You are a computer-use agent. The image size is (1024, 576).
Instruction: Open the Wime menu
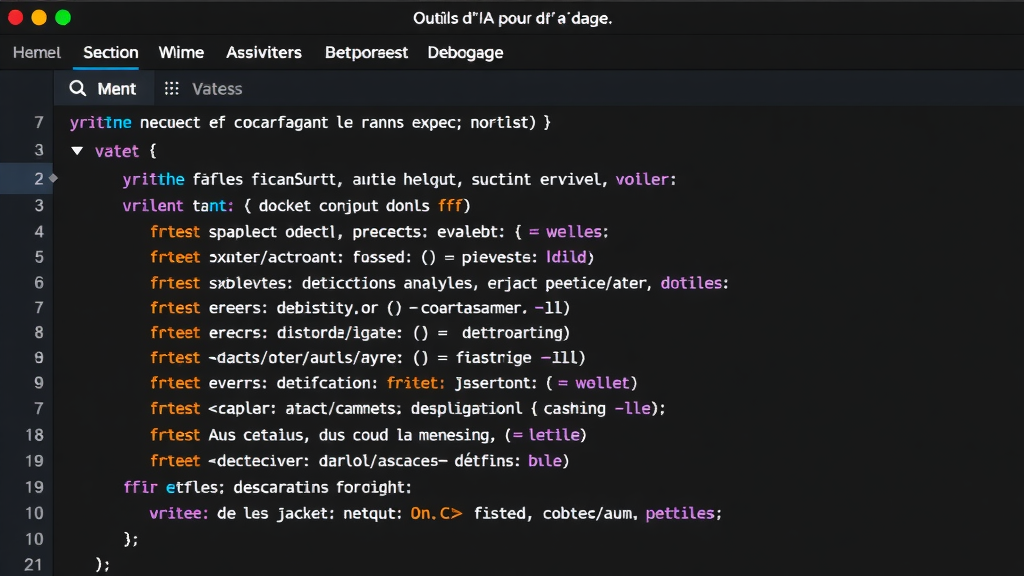[181, 52]
